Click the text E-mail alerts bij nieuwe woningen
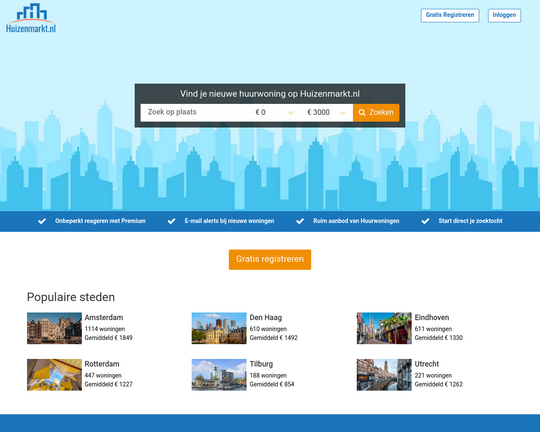Image resolution: width=540 pixels, height=432 pixels. coord(229,221)
